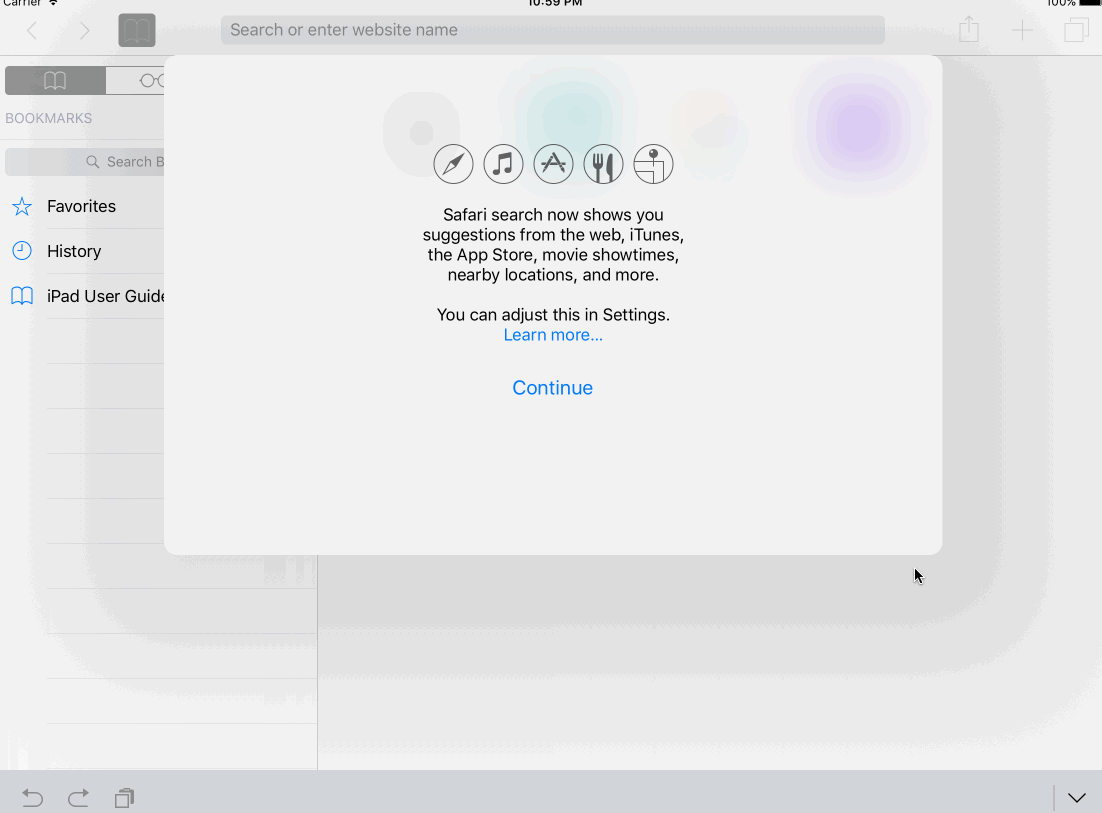The height and width of the screenshot is (813, 1102).
Task: Click the App Store icon in the dialog
Action: click(x=553, y=164)
